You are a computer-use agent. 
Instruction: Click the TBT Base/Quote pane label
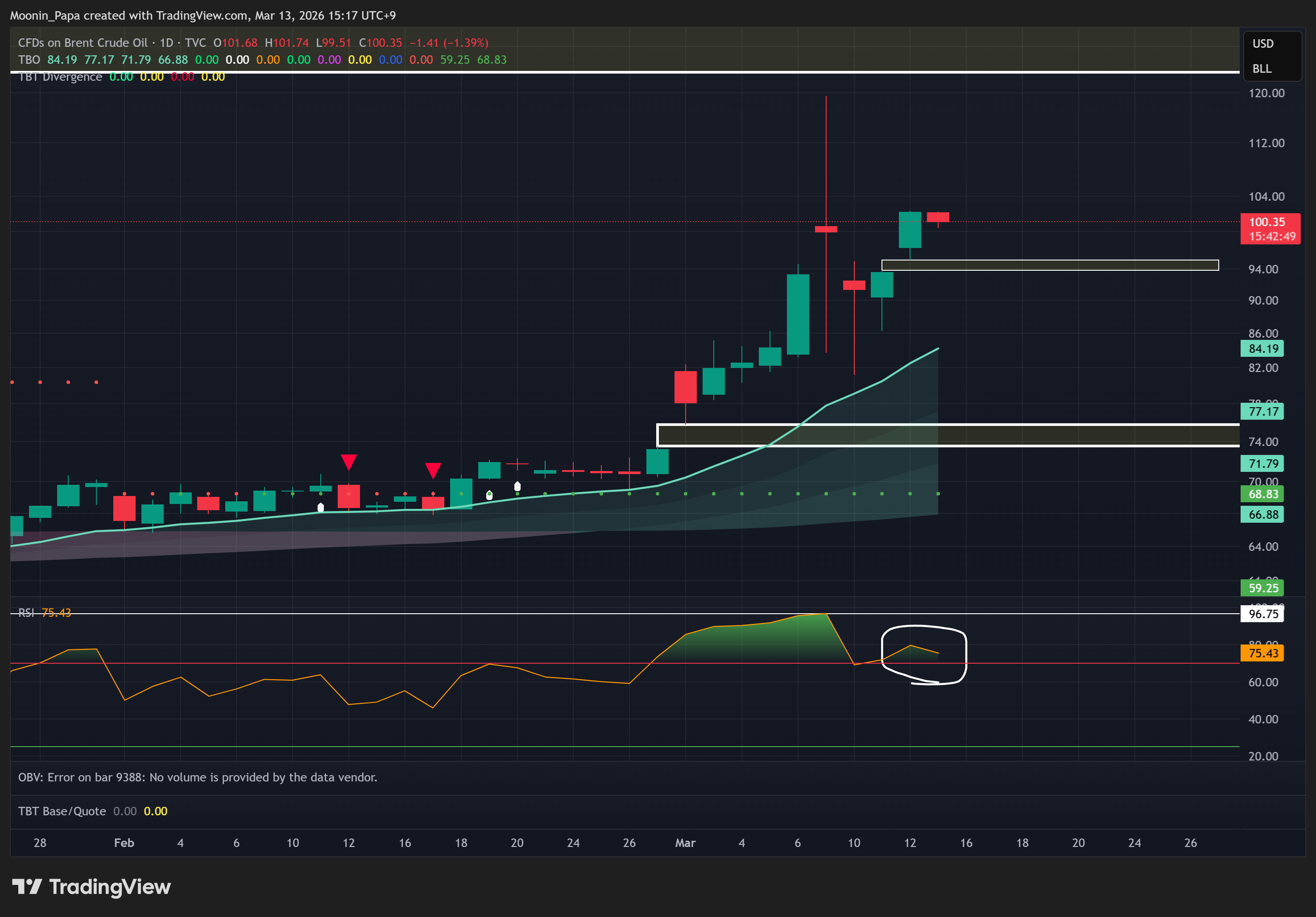point(62,811)
